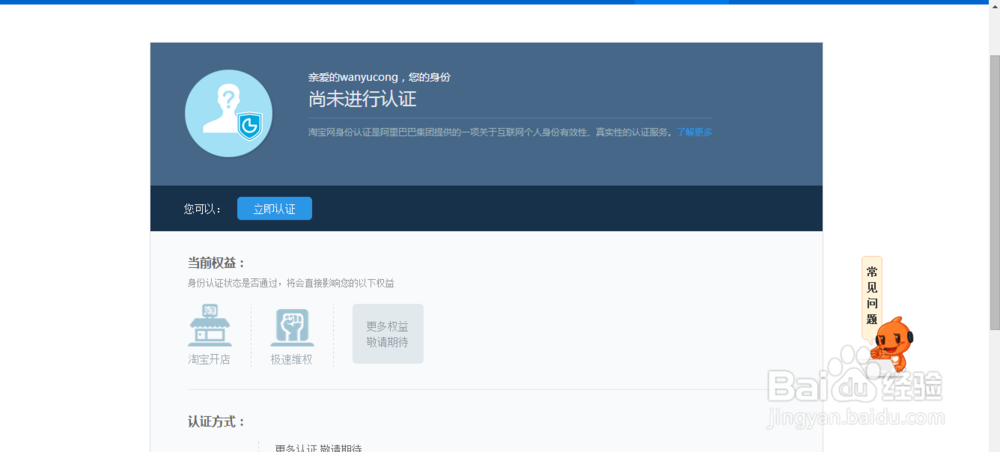Click the greeting text 亲爱的wanyucong
The width and height of the screenshot is (1000, 452).
point(354,77)
